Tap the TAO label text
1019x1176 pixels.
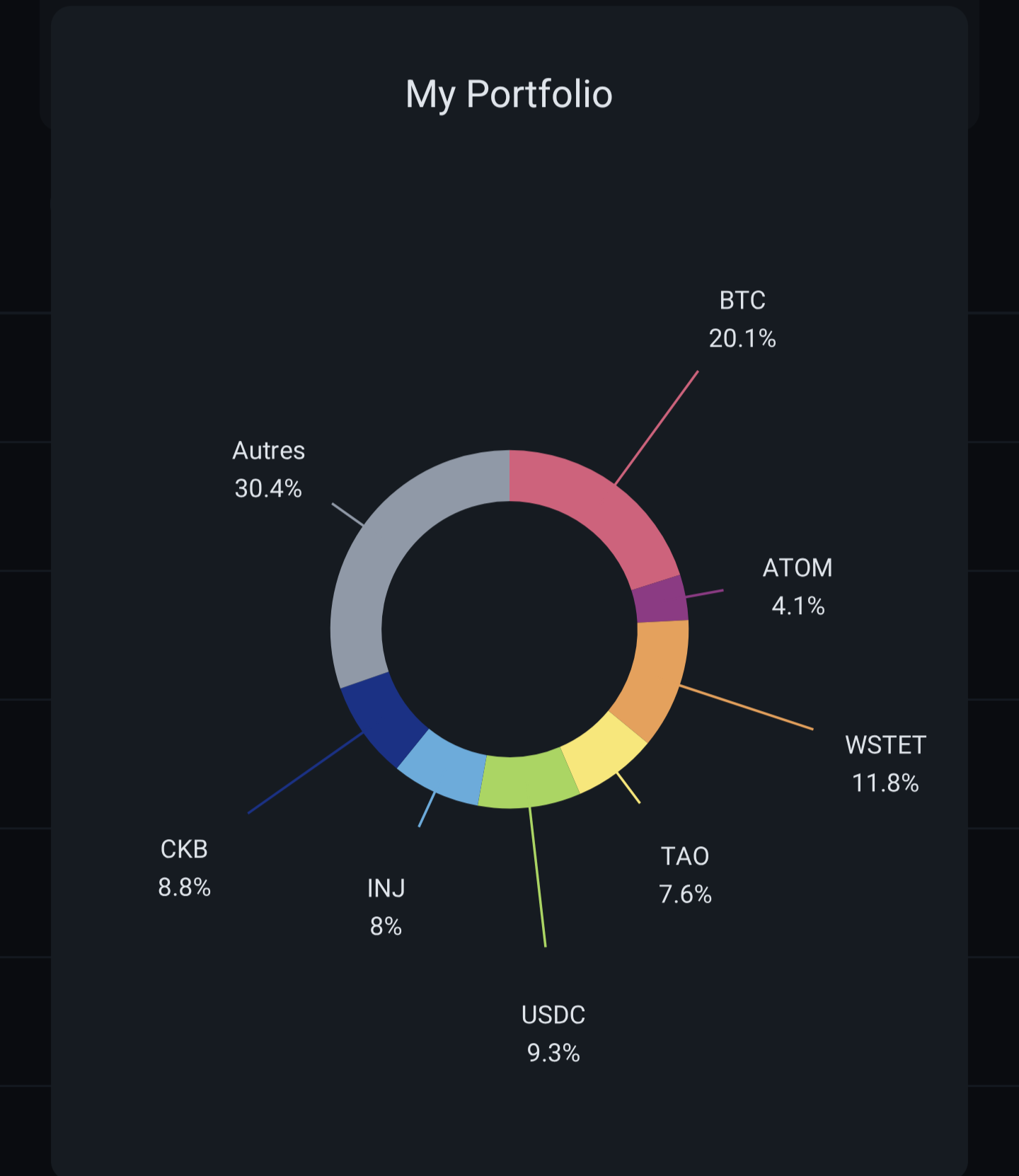(x=685, y=856)
